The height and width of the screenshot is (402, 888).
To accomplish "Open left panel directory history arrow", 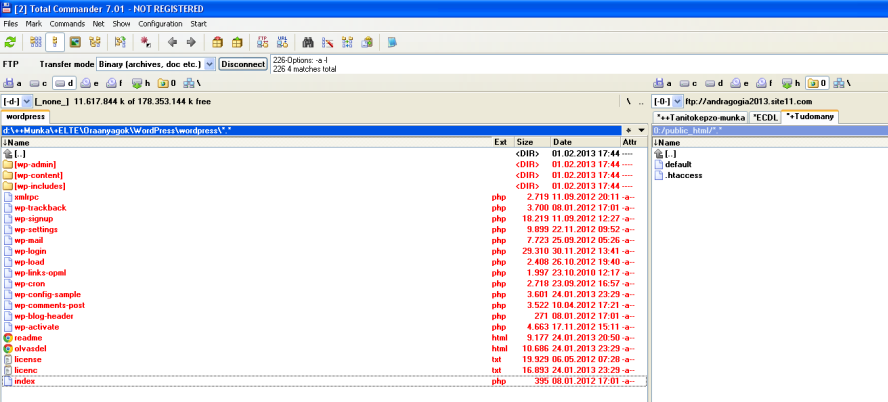I will [641, 131].
